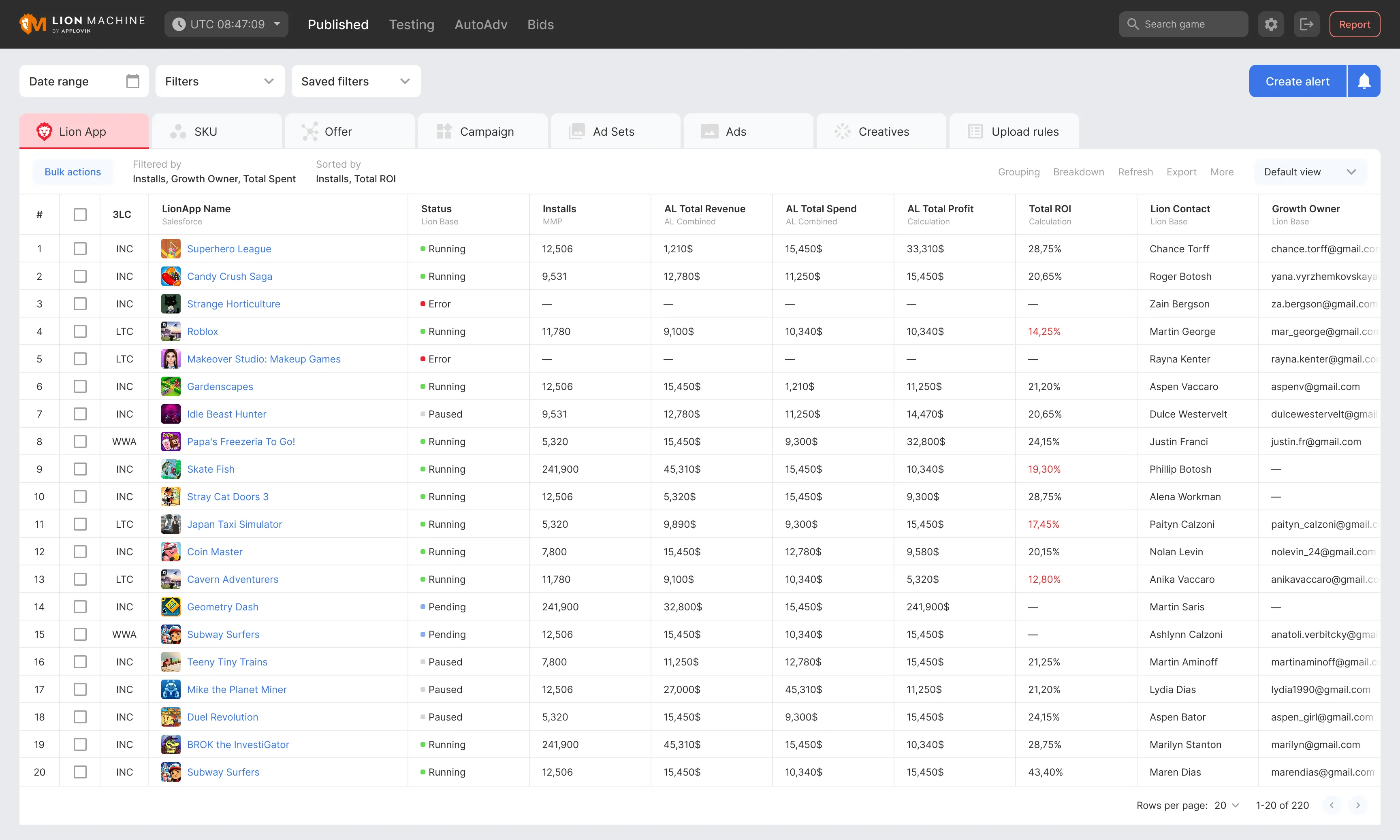This screenshot has height=840, width=1400.
Task: Check the Gardenscapes row checkbox
Action: 80,387
